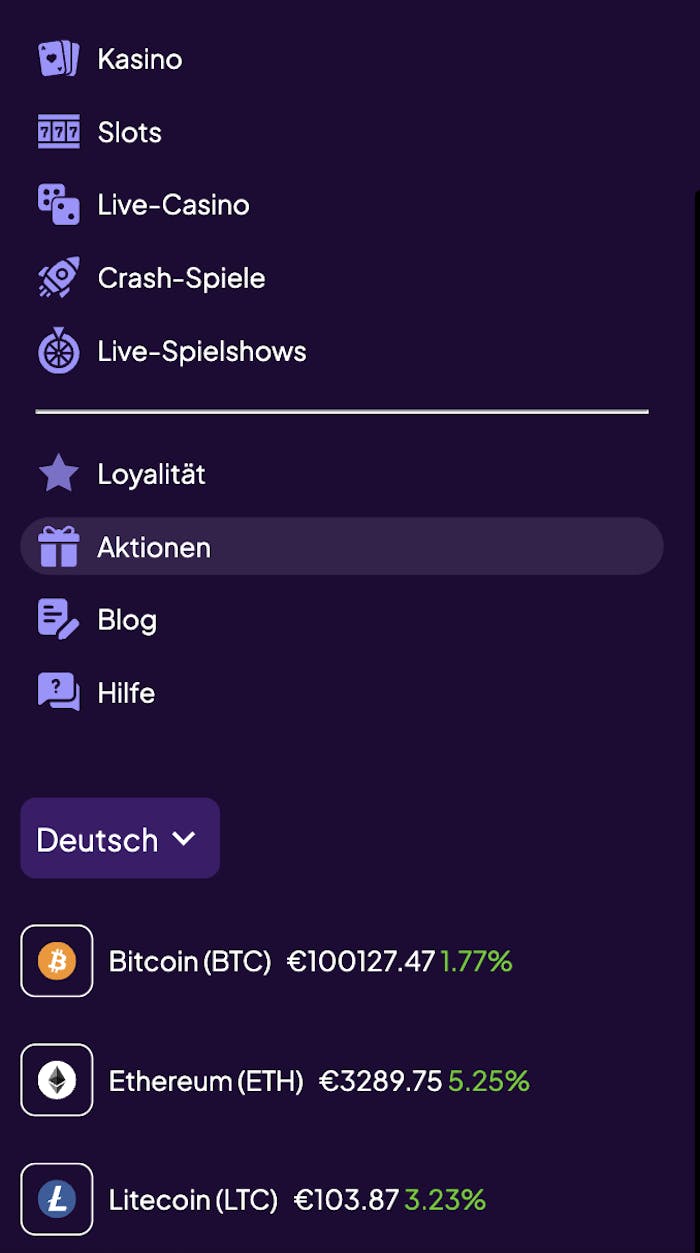This screenshot has width=700, height=1253.
Task: Click the Live-Casino dice icon
Action: click(58, 205)
